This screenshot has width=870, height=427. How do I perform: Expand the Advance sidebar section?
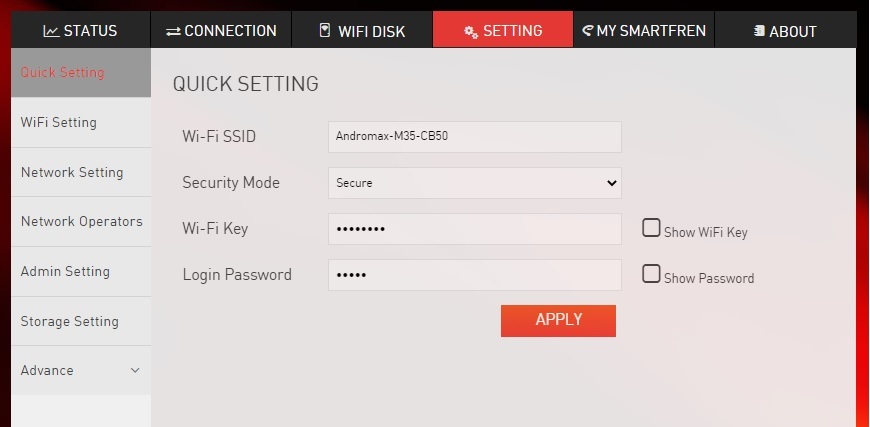point(80,371)
